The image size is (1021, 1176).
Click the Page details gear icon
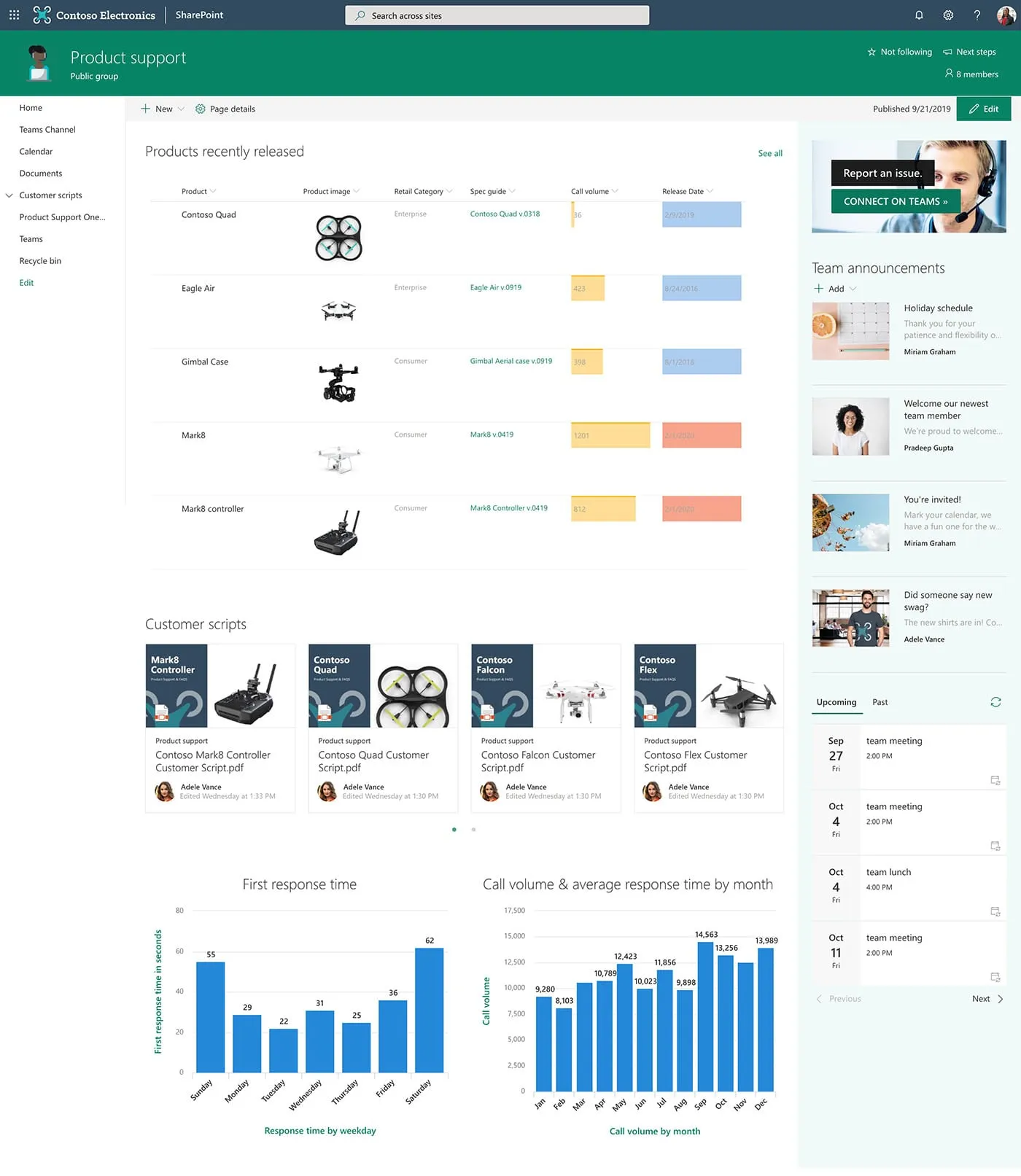click(201, 109)
